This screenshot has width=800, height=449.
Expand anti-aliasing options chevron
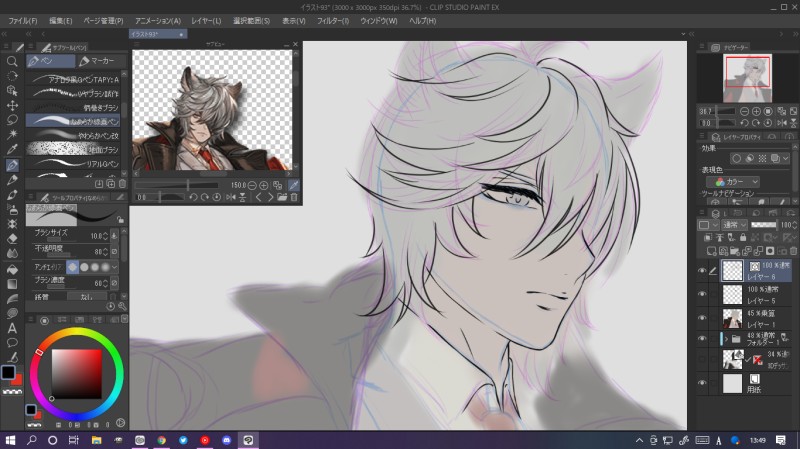tap(114, 267)
